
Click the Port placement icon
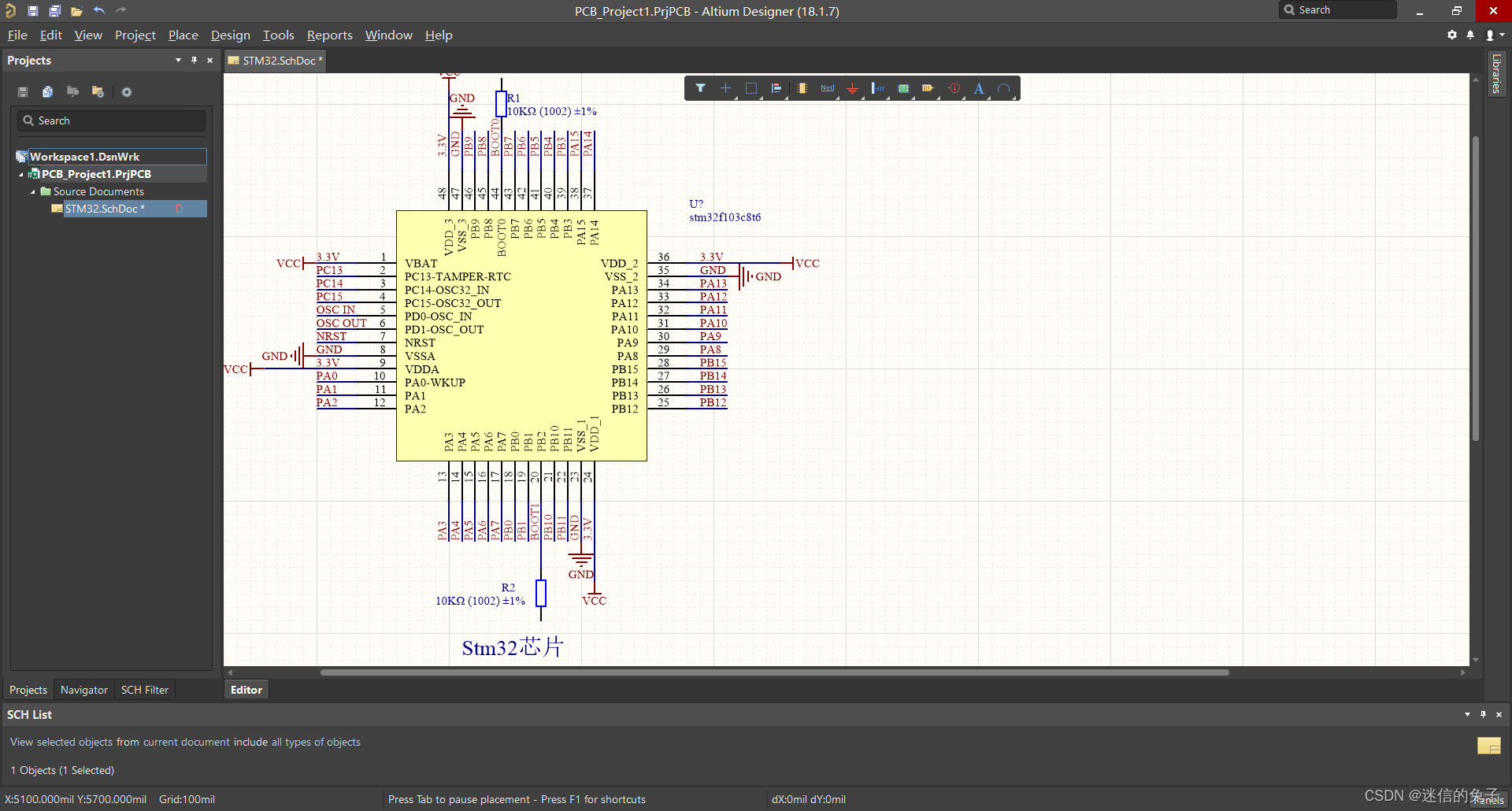[x=928, y=89]
